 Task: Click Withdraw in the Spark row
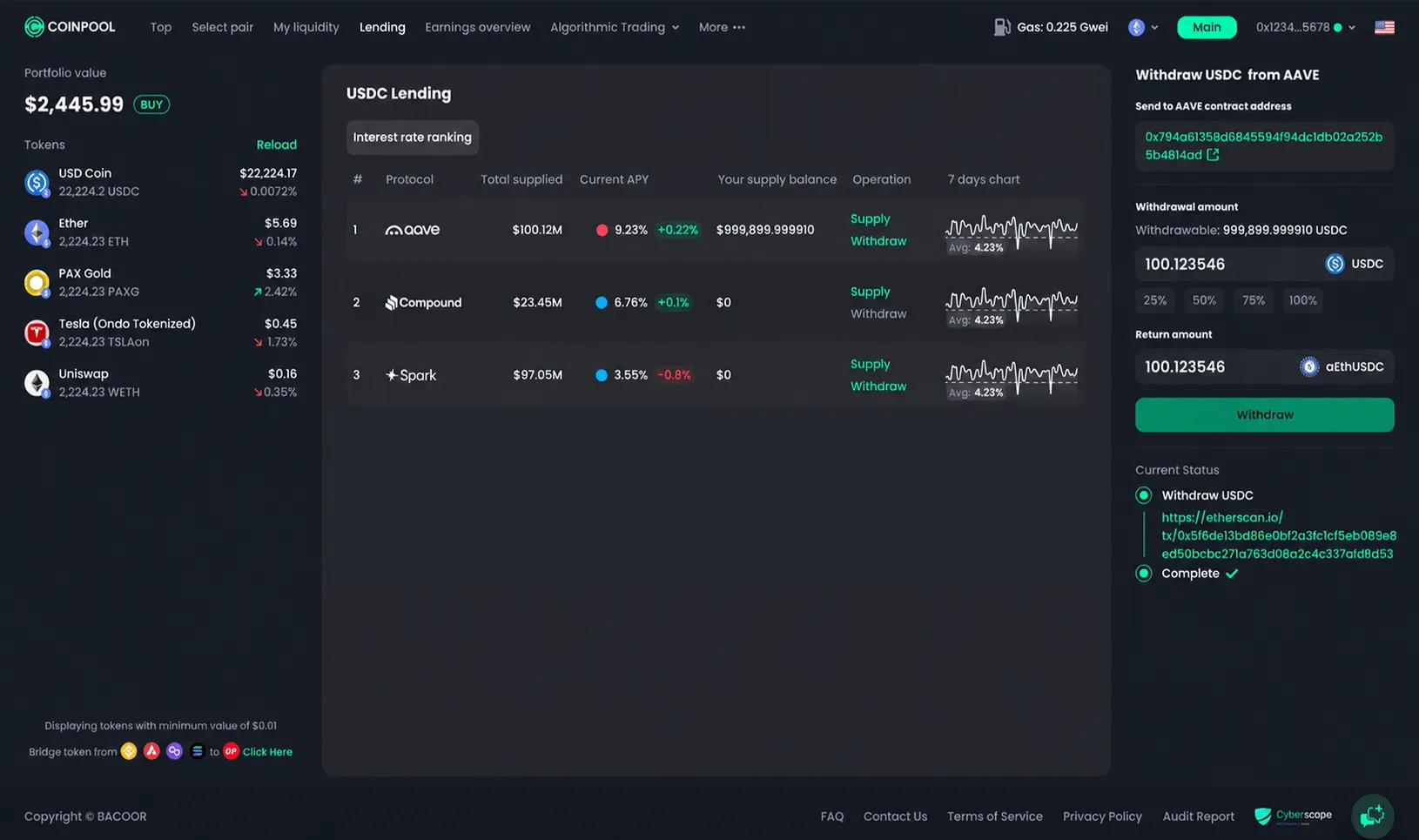(x=878, y=386)
